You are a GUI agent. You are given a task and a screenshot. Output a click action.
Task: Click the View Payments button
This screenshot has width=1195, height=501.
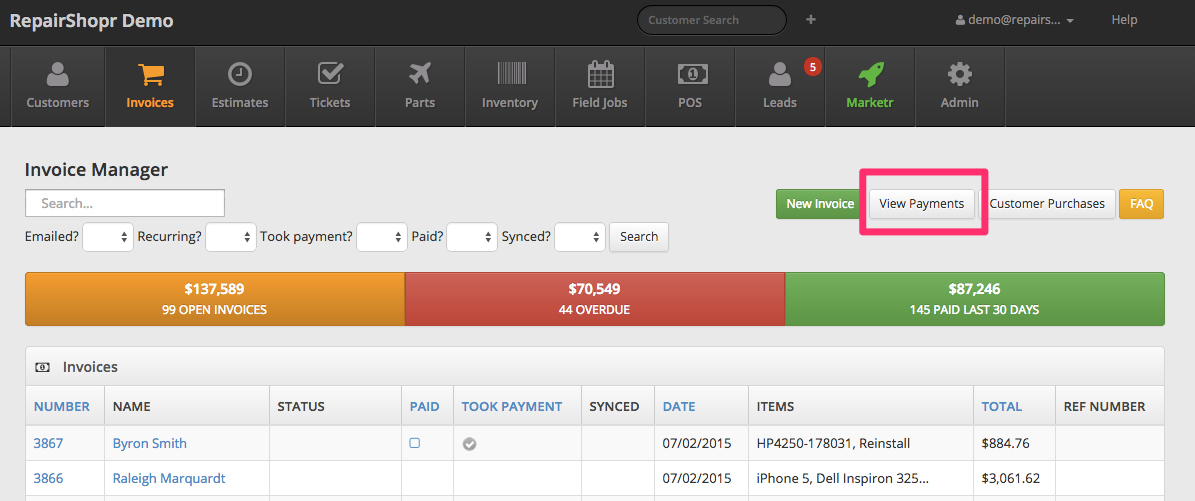click(x=921, y=204)
